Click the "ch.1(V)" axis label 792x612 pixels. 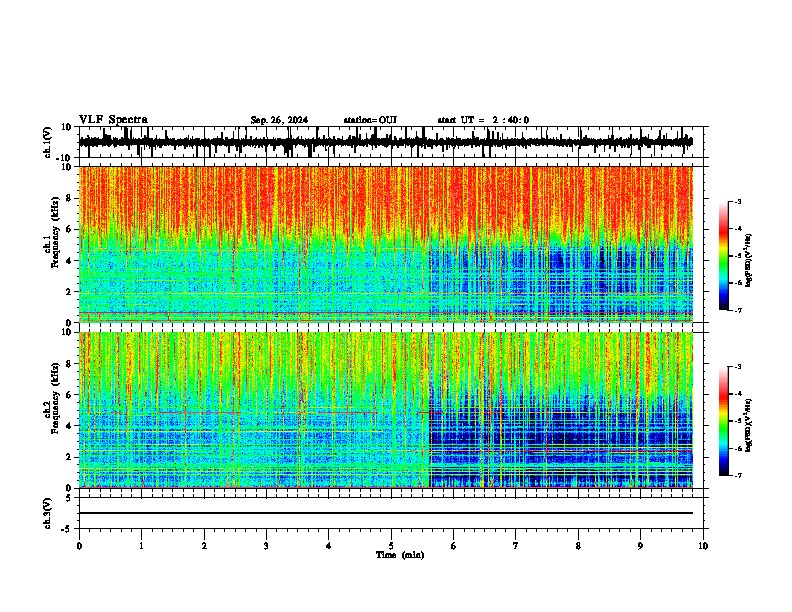click(x=47, y=142)
